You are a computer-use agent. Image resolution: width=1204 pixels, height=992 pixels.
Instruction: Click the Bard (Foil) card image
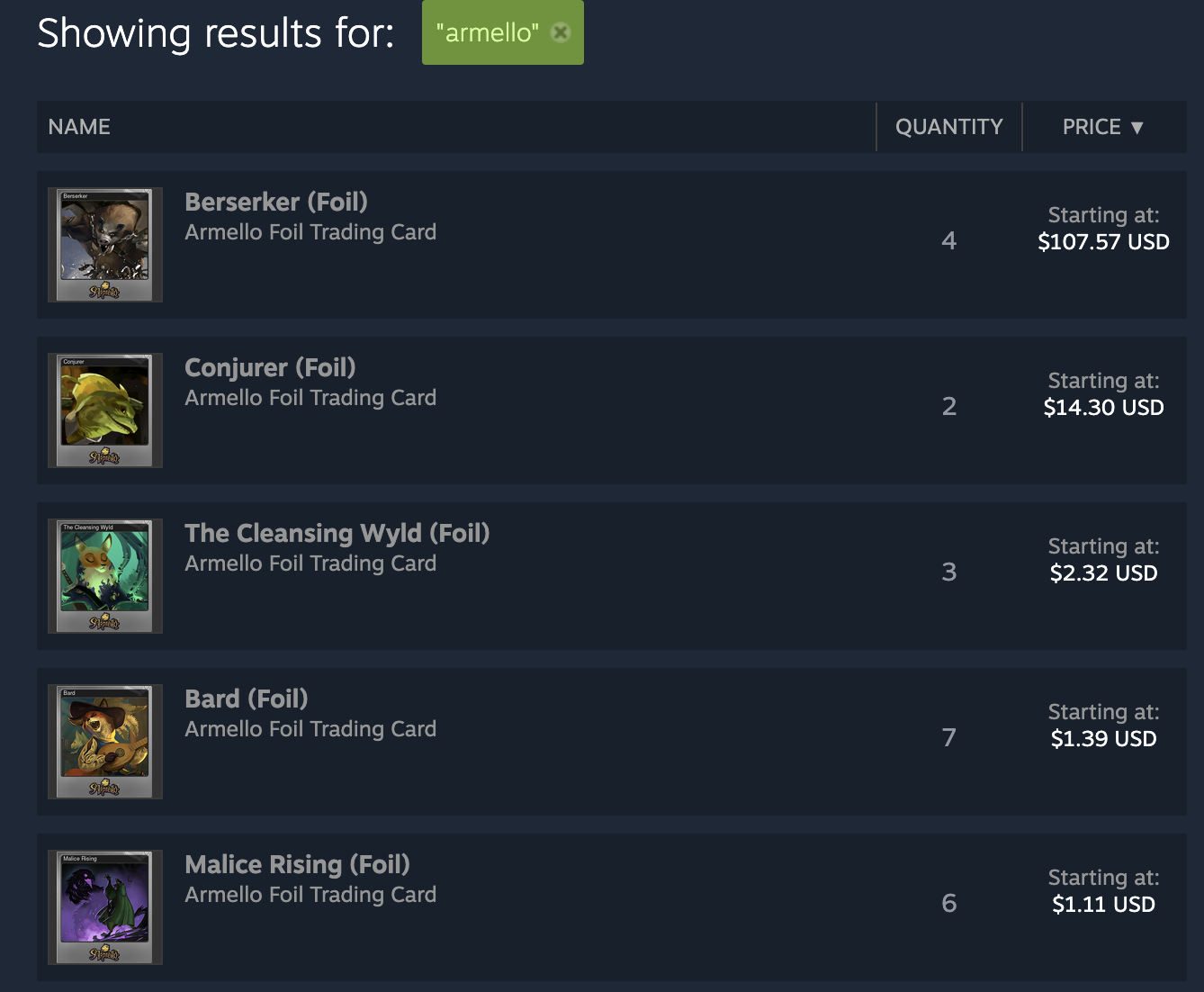click(x=104, y=740)
